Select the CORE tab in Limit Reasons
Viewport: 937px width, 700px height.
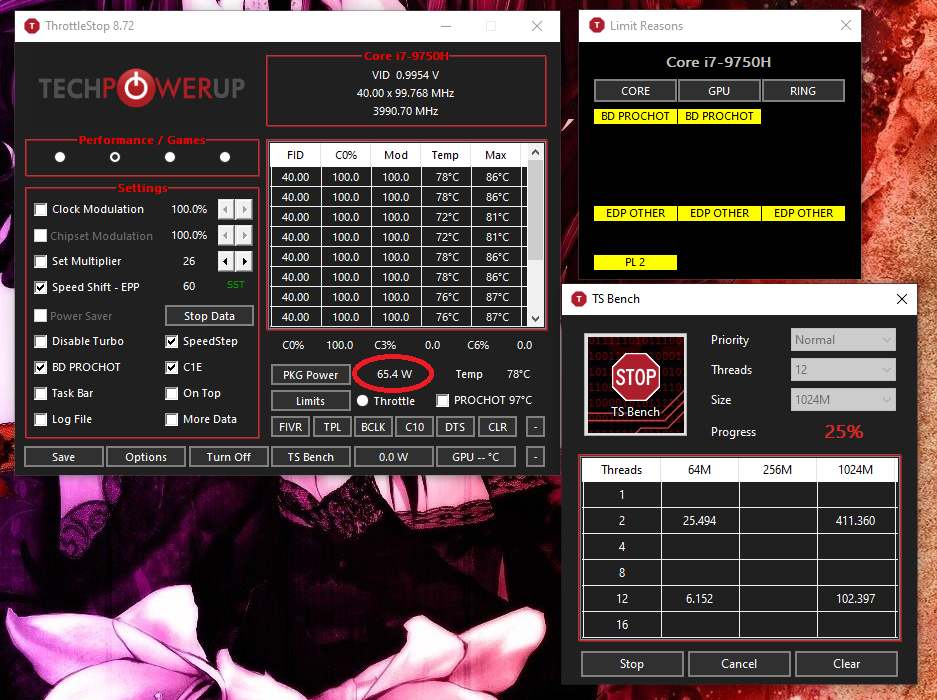point(635,91)
